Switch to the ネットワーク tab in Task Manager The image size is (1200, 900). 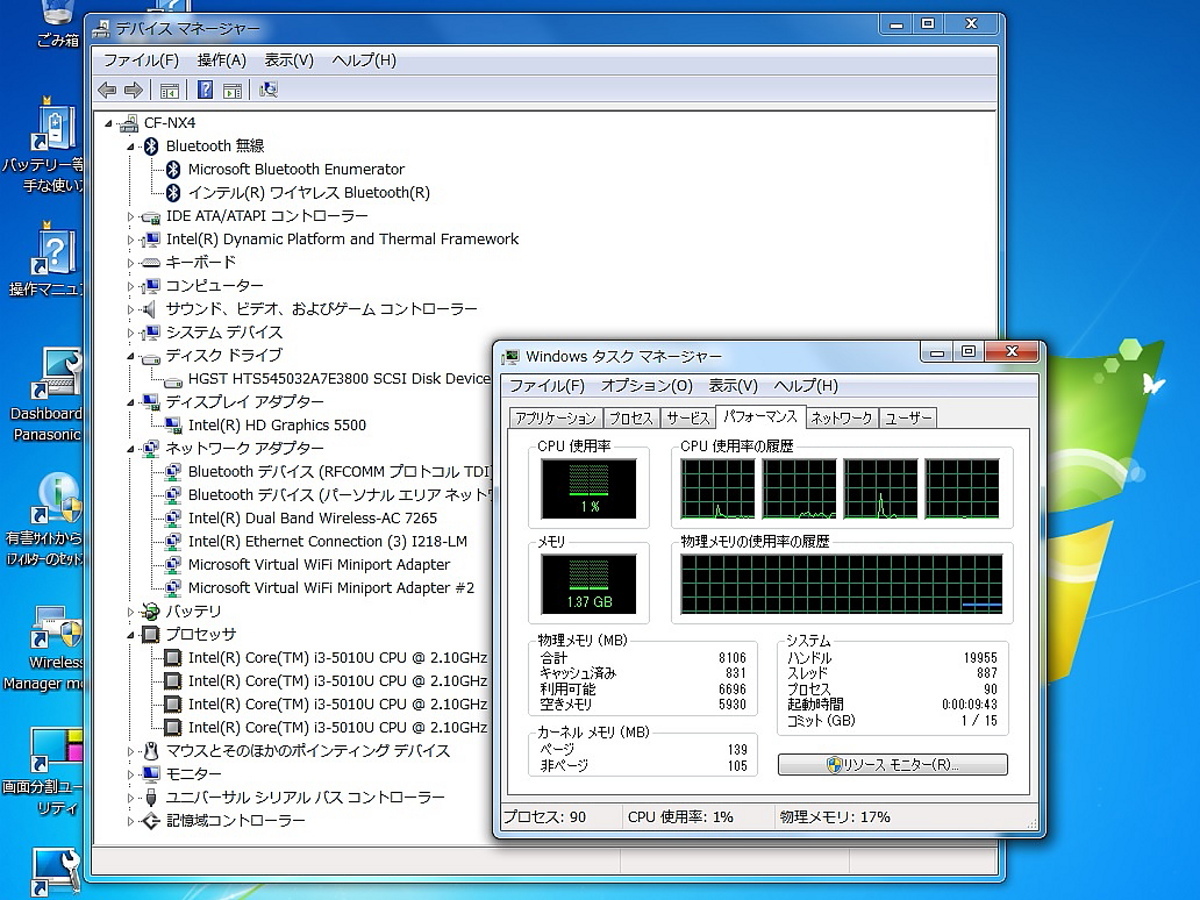pyautogui.click(x=841, y=418)
